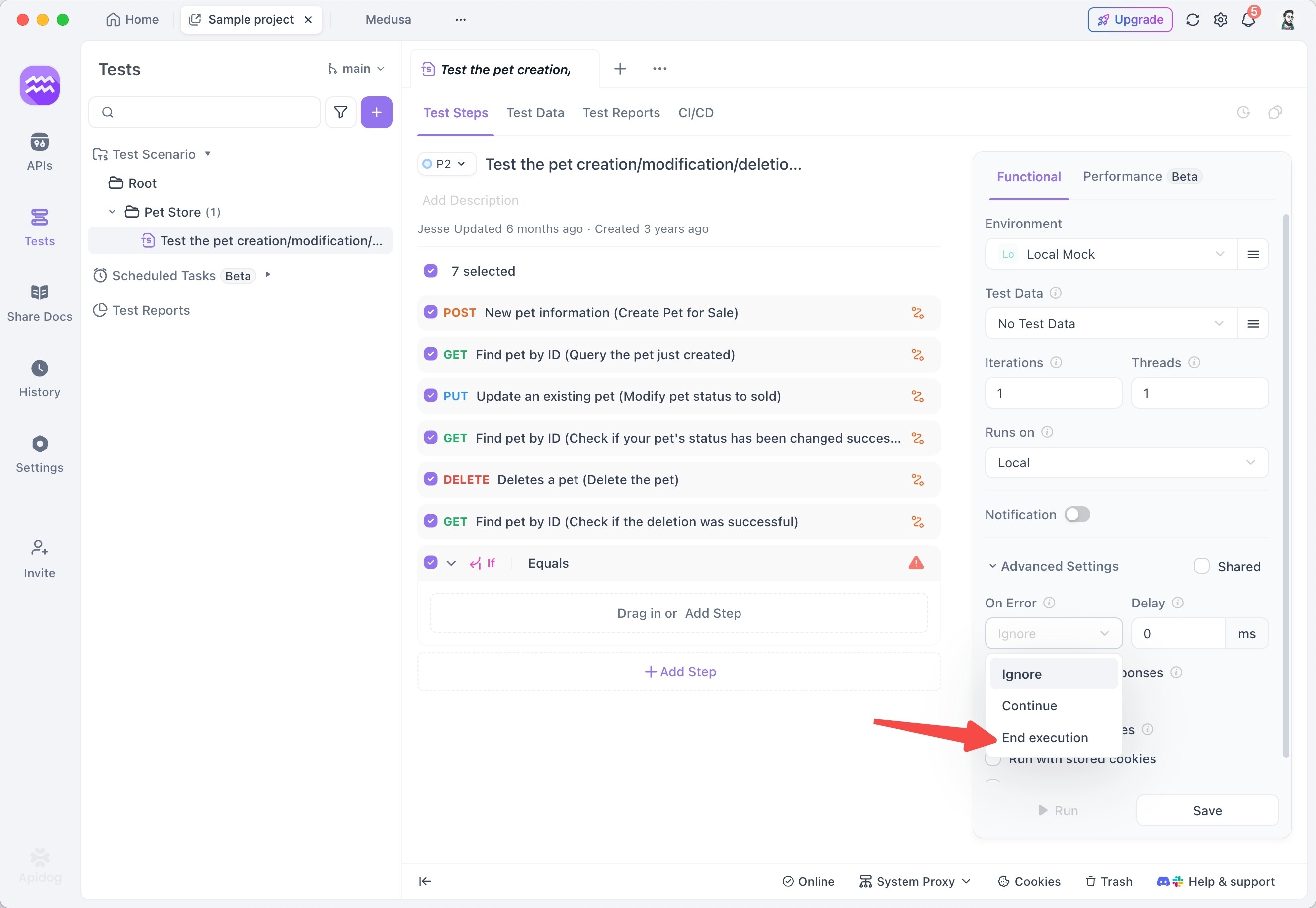Select End execution option
This screenshot has height=908, width=1316.
coord(1053,737)
